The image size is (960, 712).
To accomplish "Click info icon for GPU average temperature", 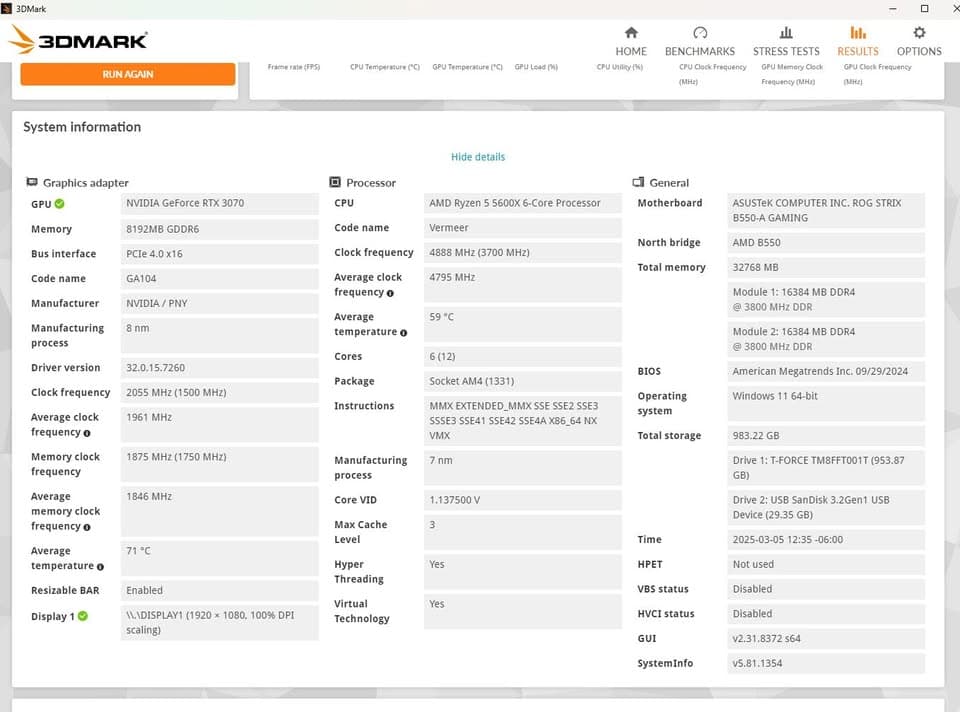I will [x=100, y=567].
